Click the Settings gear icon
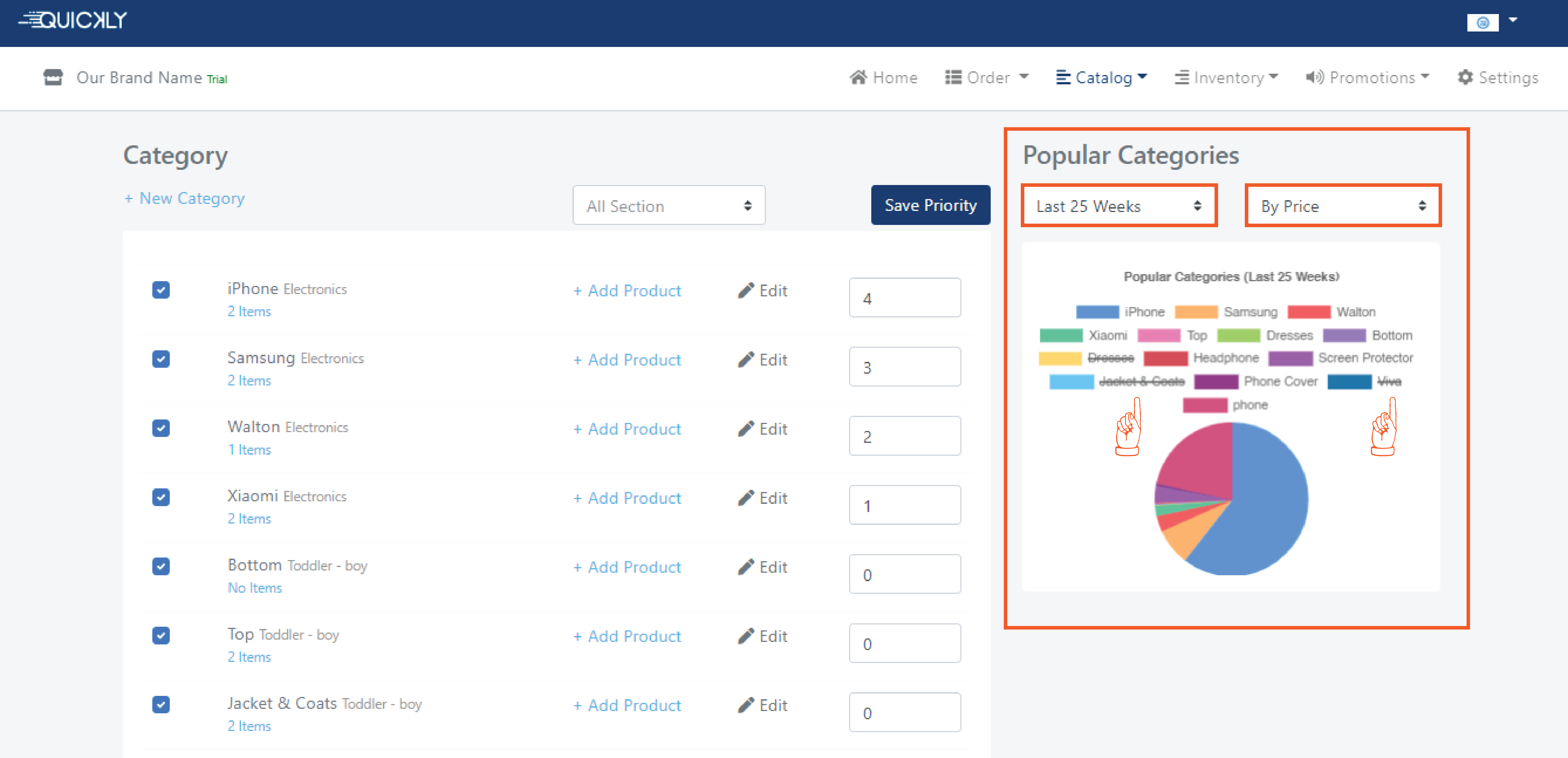 click(x=1465, y=77)
